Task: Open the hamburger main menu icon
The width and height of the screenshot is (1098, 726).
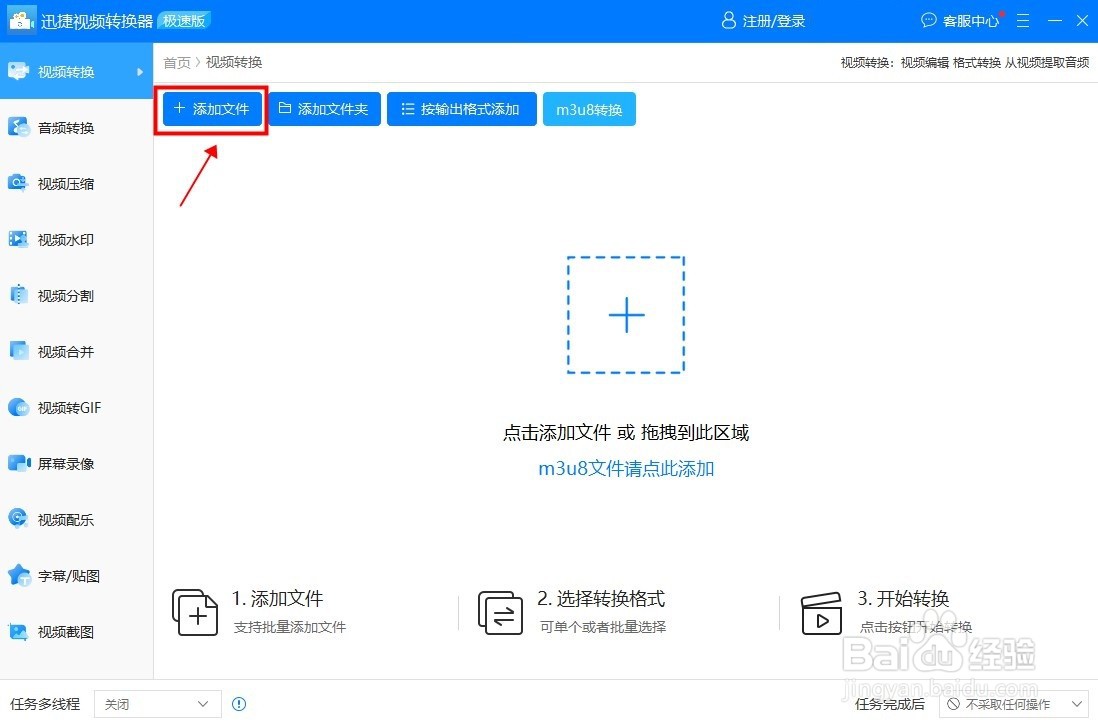Action: pyautogui.click(x=1022, y=21)
